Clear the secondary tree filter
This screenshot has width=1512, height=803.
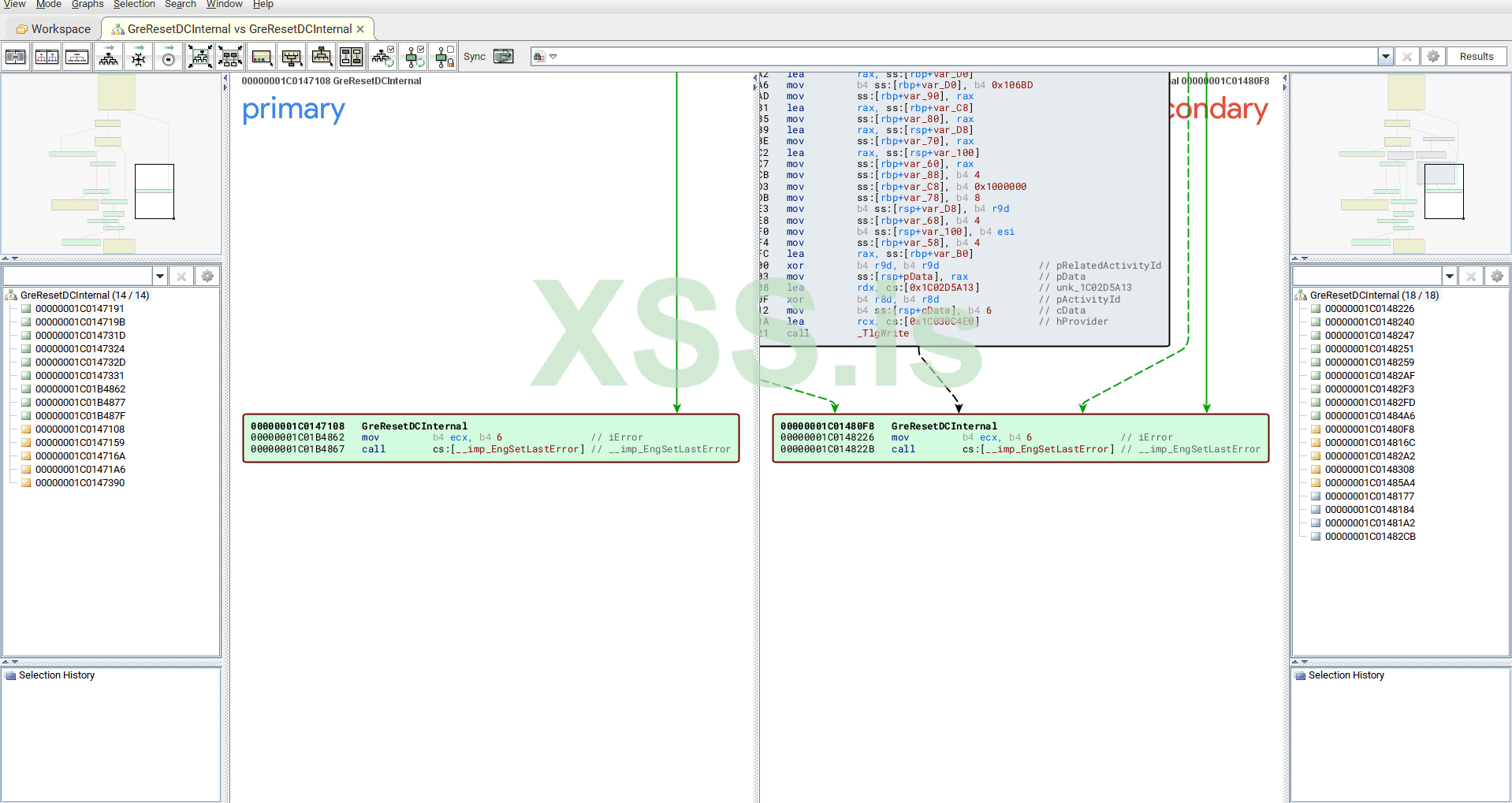pos(1471,276)
